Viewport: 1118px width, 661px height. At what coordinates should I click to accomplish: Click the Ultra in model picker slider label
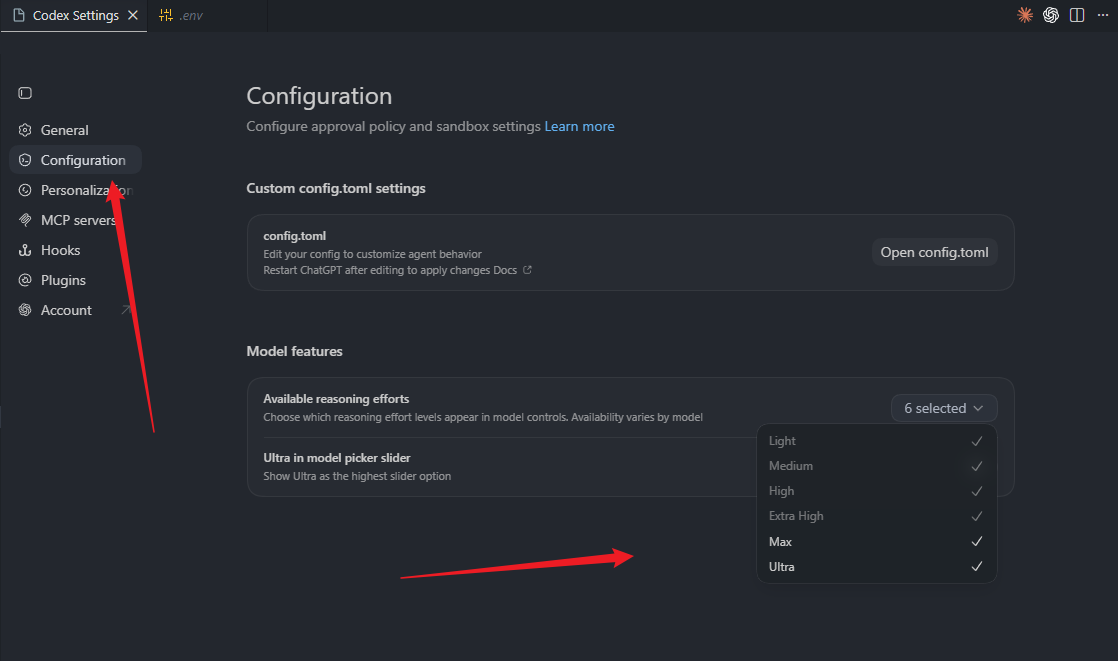click(x=337, y=458)
